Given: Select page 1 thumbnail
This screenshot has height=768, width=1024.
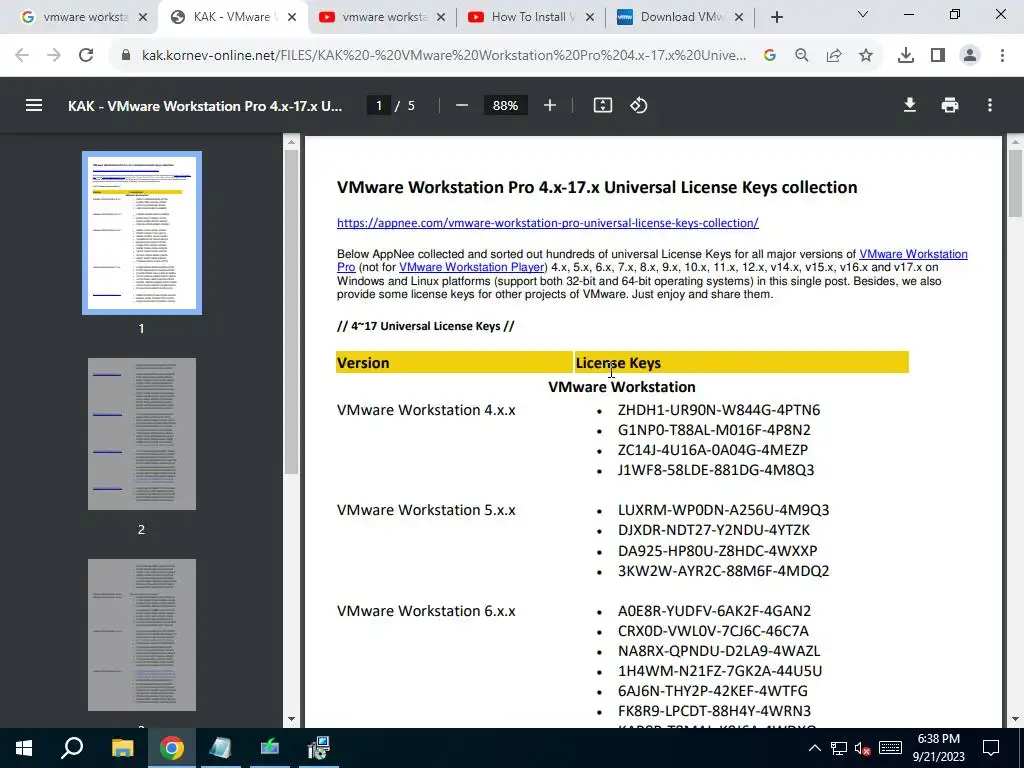Looking at the screenshot, I should click(142, 232).
